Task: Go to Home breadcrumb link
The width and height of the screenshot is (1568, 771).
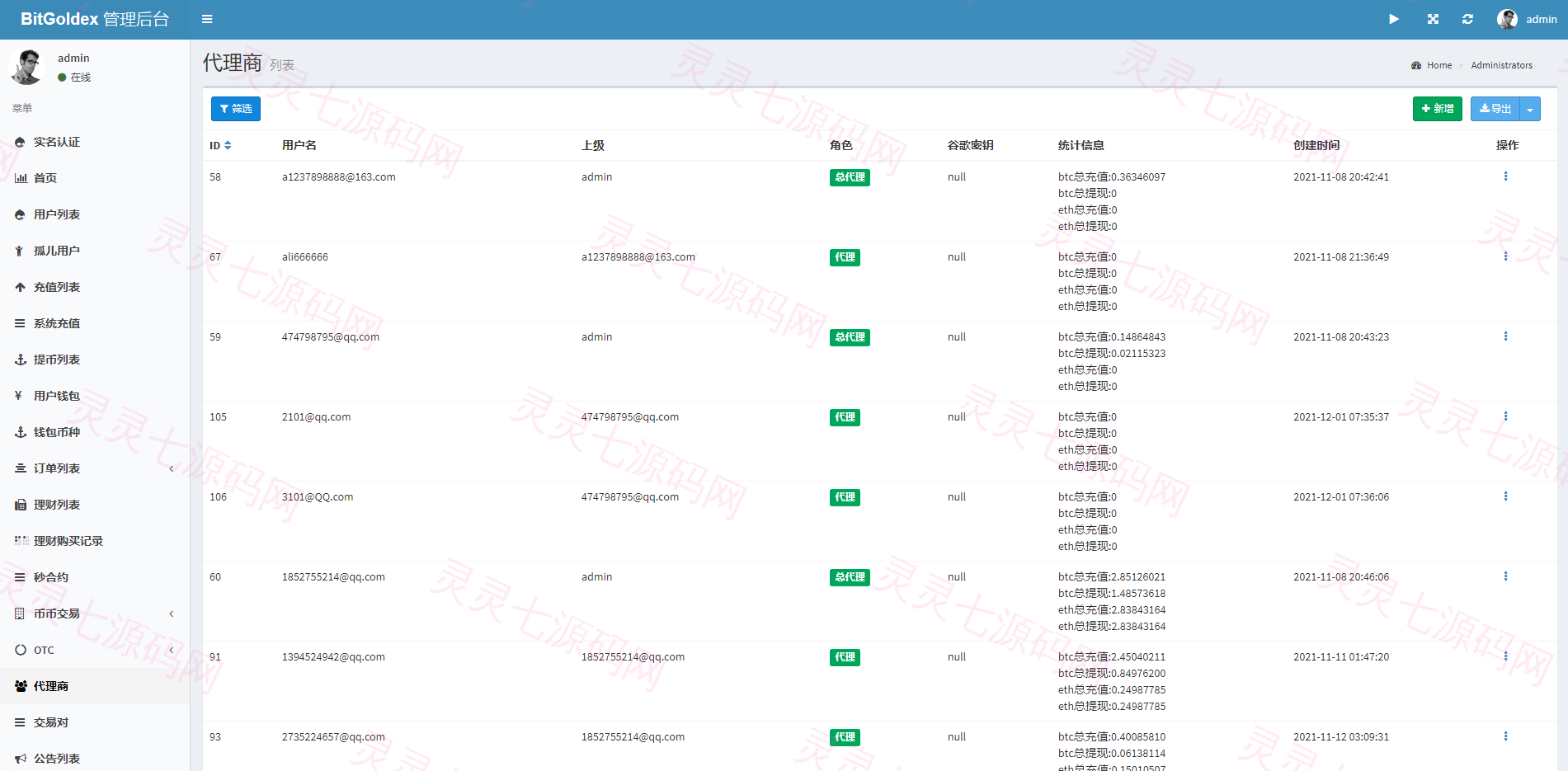Action: click(x=1432, y=65)
